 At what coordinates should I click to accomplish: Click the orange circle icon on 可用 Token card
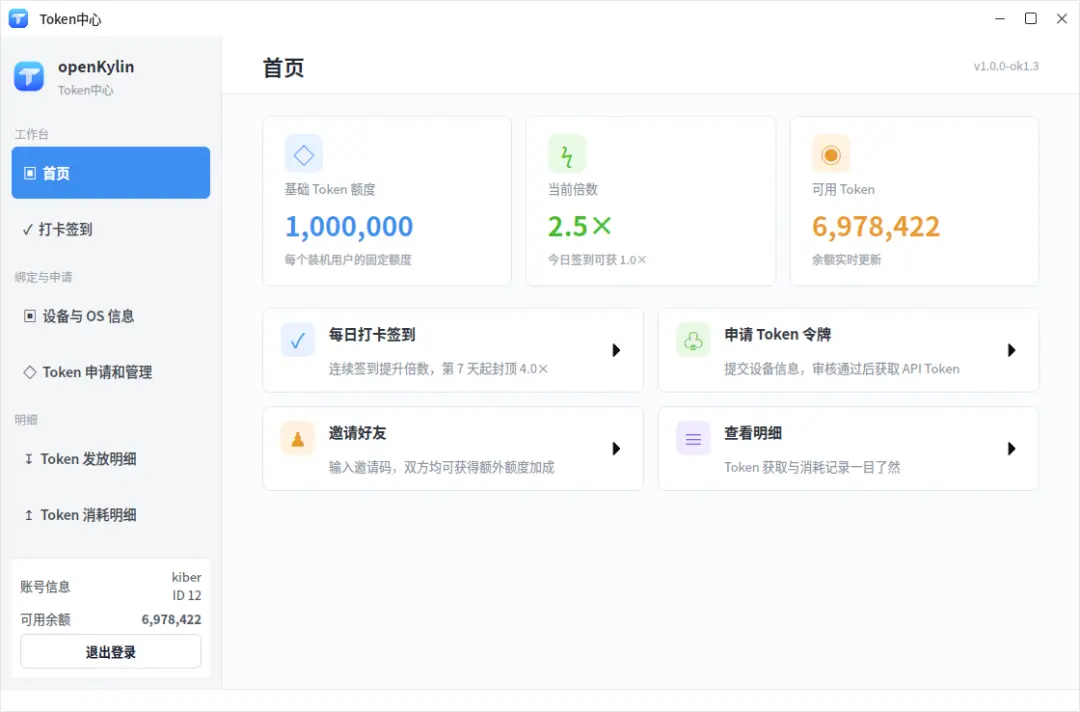click(x=831, y=154)
